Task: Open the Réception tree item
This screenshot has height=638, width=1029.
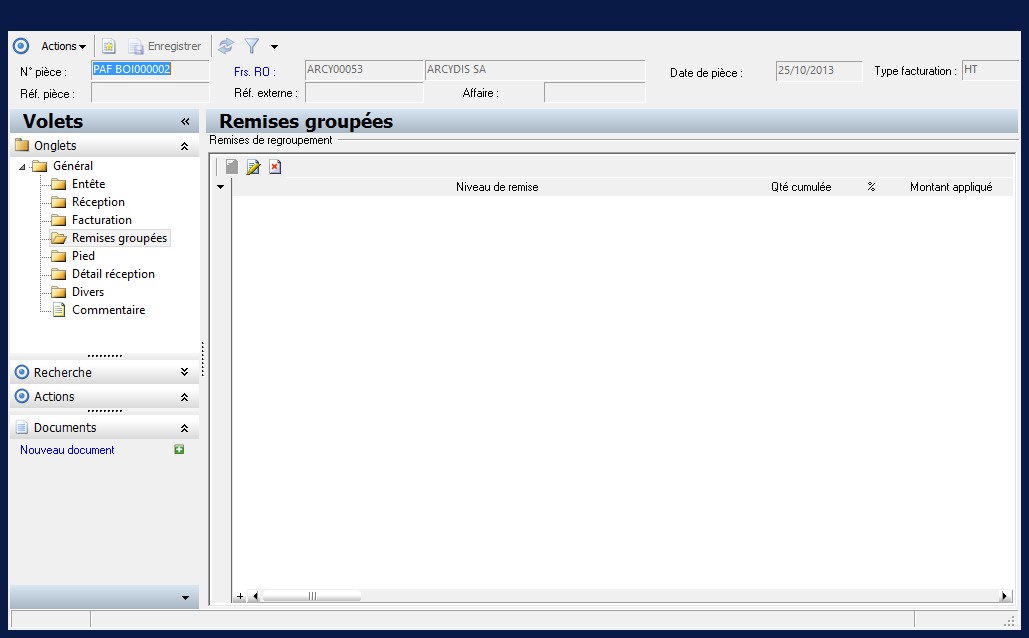Action: pyautogui.click(x=98, y=202)
